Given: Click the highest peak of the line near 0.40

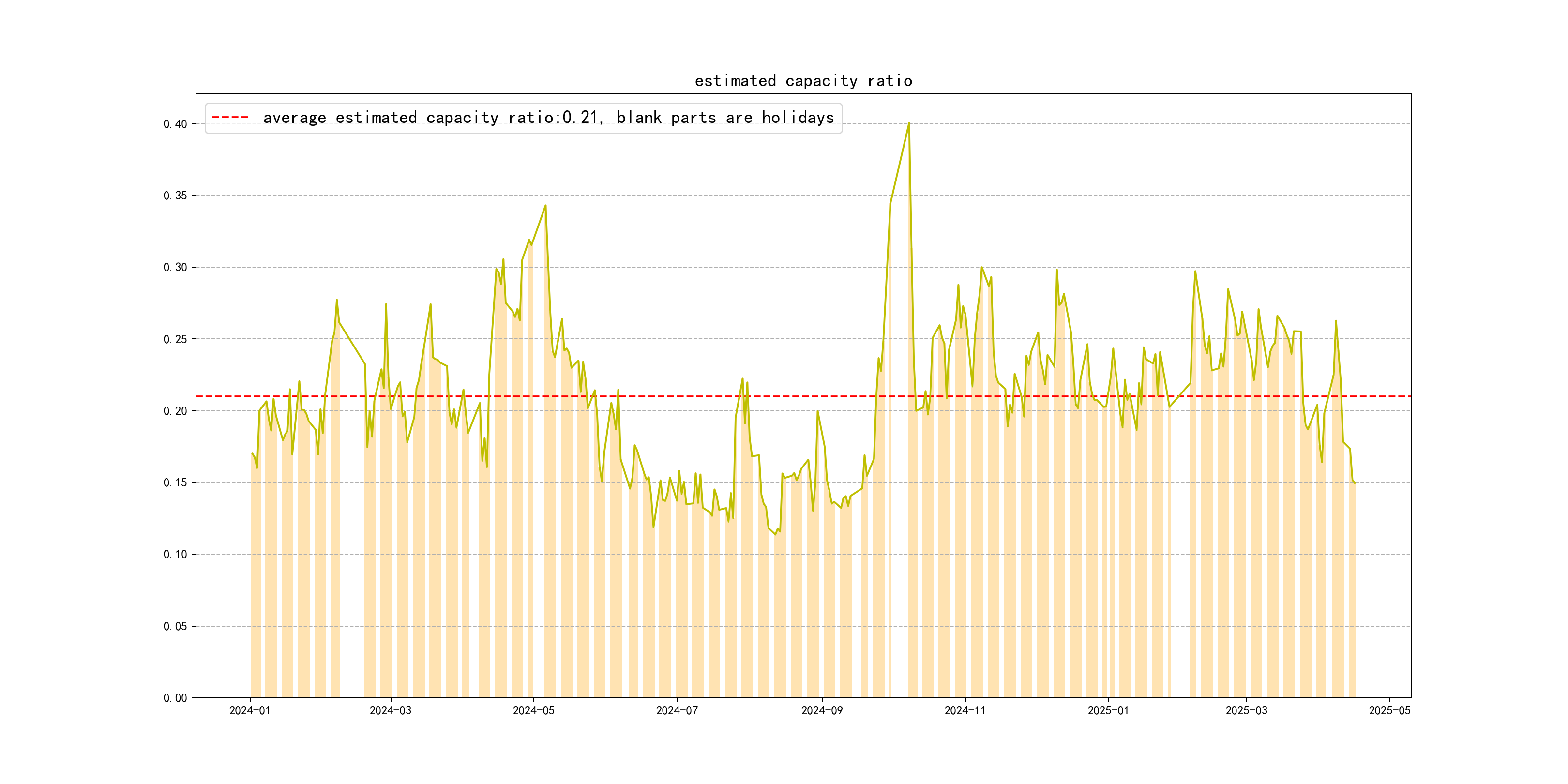Looking at the screenshot, I should click(x=909, y=123).
